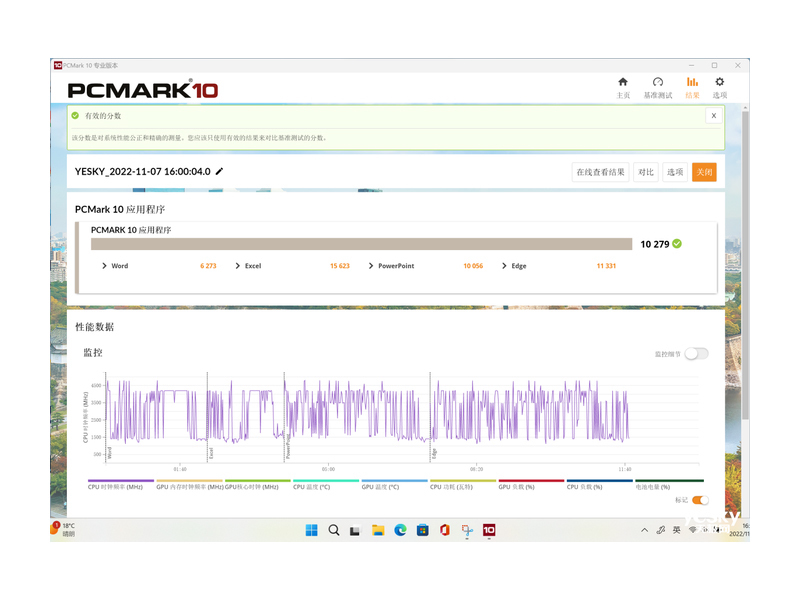Click the taskbar clock and date
This screenshot has width=800, height=600.
(x=739, y=530)
